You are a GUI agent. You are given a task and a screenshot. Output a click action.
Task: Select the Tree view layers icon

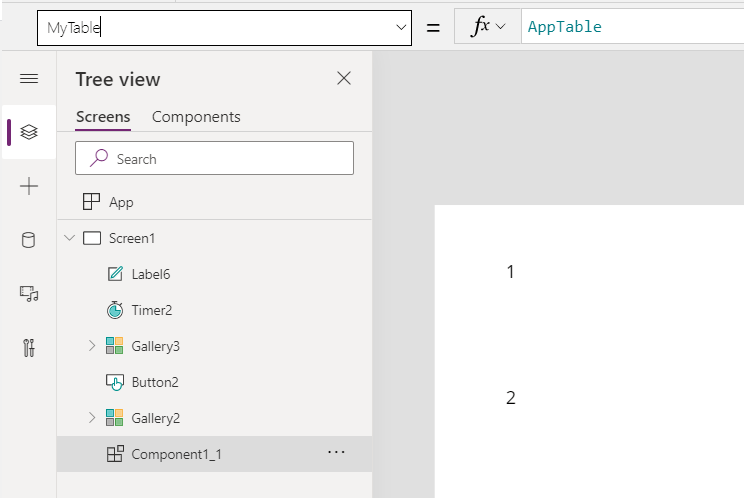29,132
